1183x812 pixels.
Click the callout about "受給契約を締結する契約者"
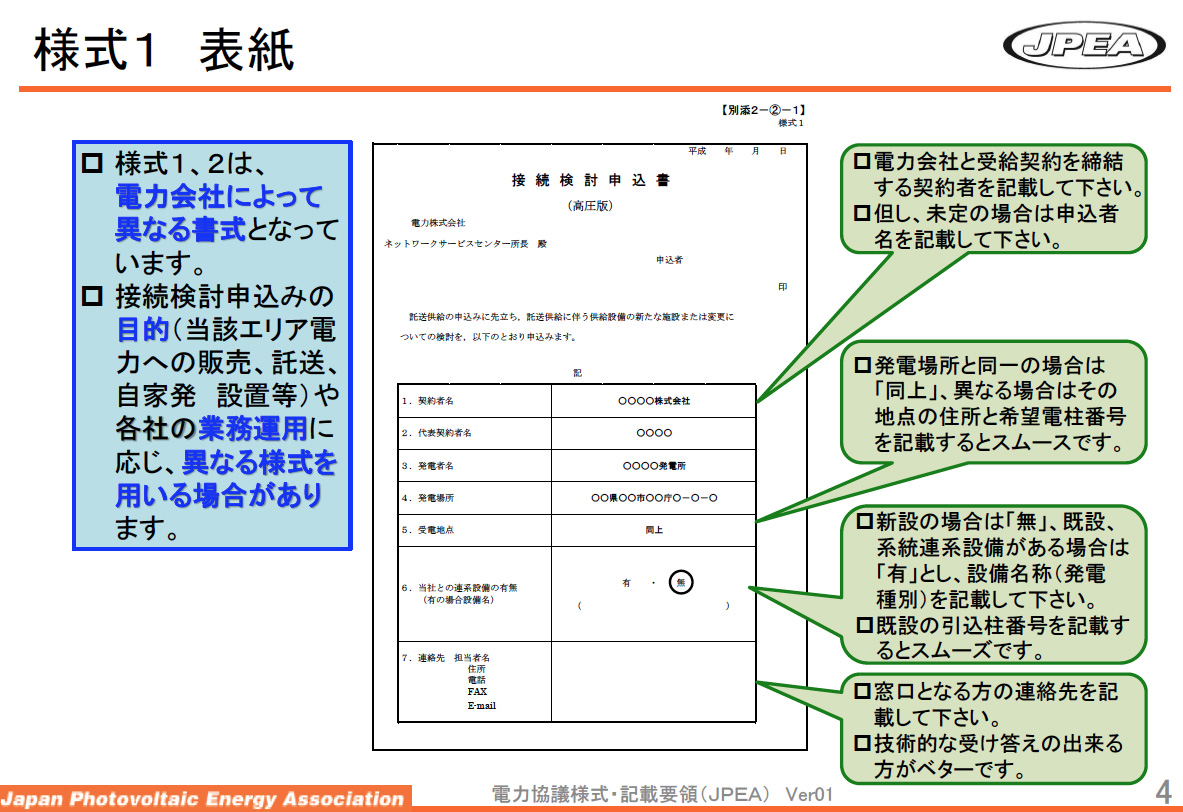click(994, 199)
